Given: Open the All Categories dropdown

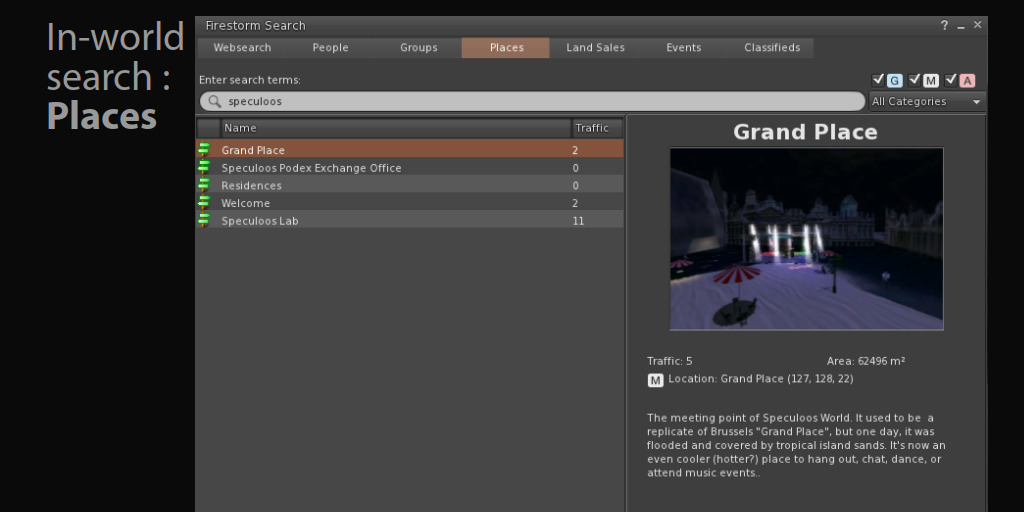Looking at the screenshot, I should [x=927, y=101].
